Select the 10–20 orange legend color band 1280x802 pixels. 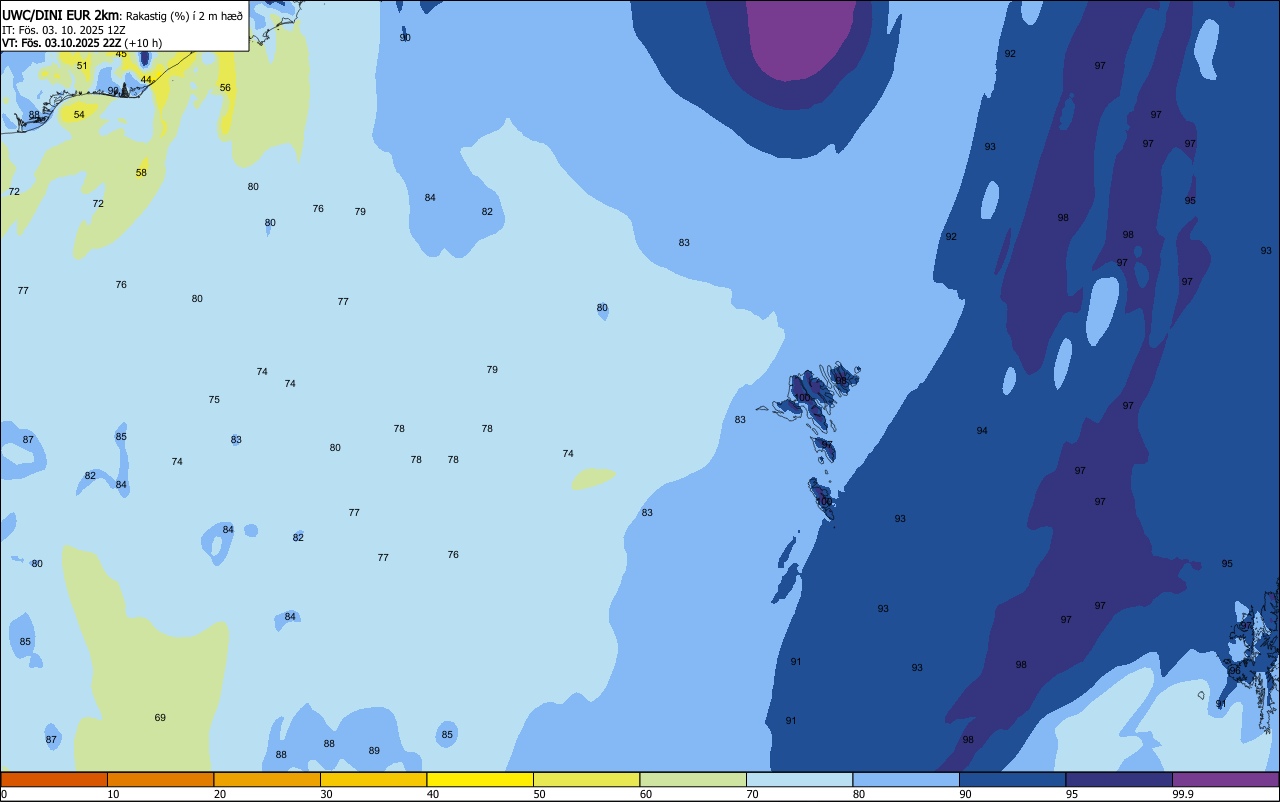tap(160, 779)
